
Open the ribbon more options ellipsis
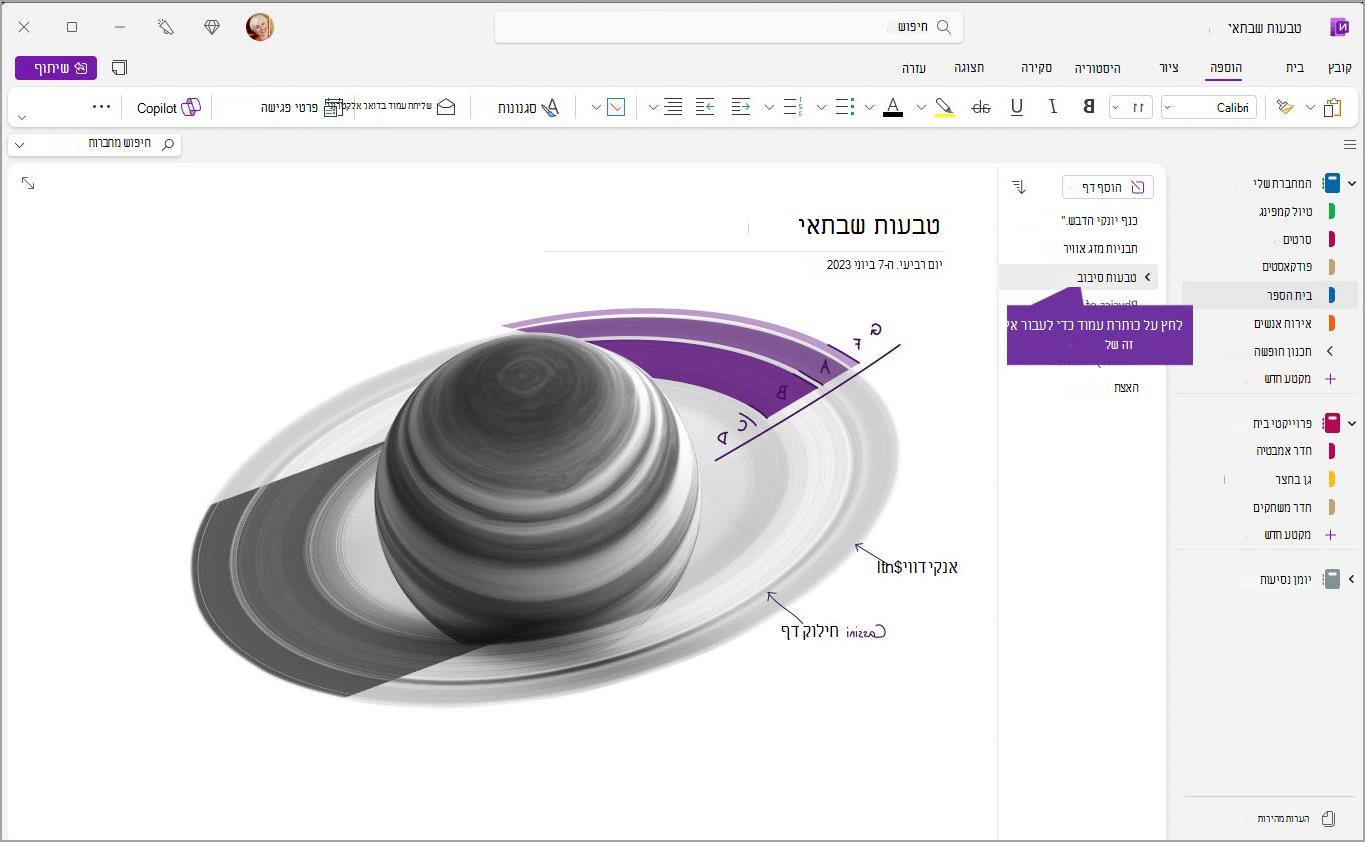coord(102,106)
